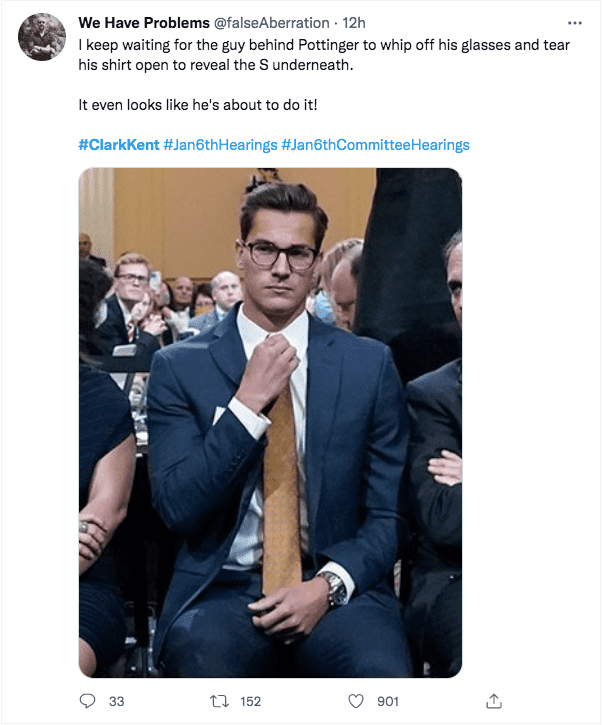This screenshot has width=602, height=725.
Task: Click empty space right of the hashtags
Action: (530, 145)
